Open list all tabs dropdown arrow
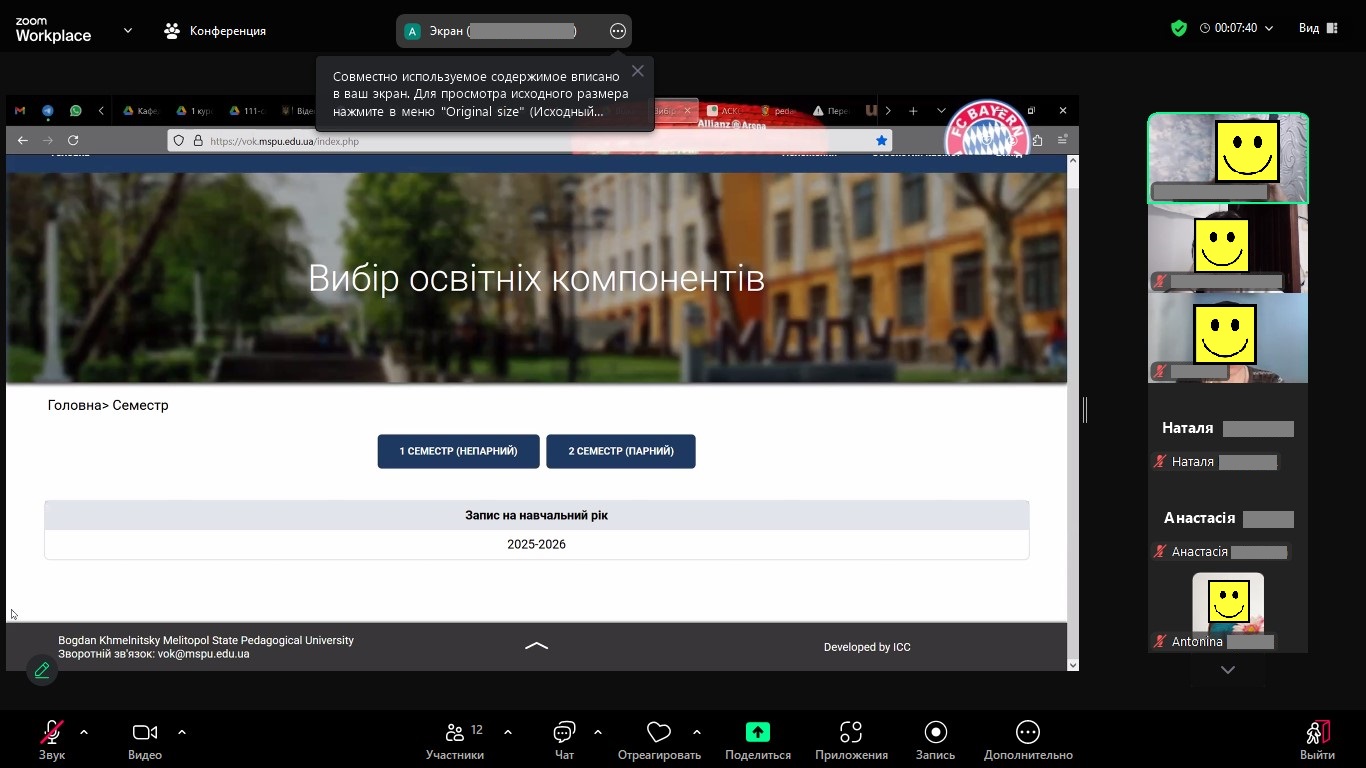Image resolution: width=1366 pixels, height=768 pixels. pyautogui.click(x=941, y=111)
